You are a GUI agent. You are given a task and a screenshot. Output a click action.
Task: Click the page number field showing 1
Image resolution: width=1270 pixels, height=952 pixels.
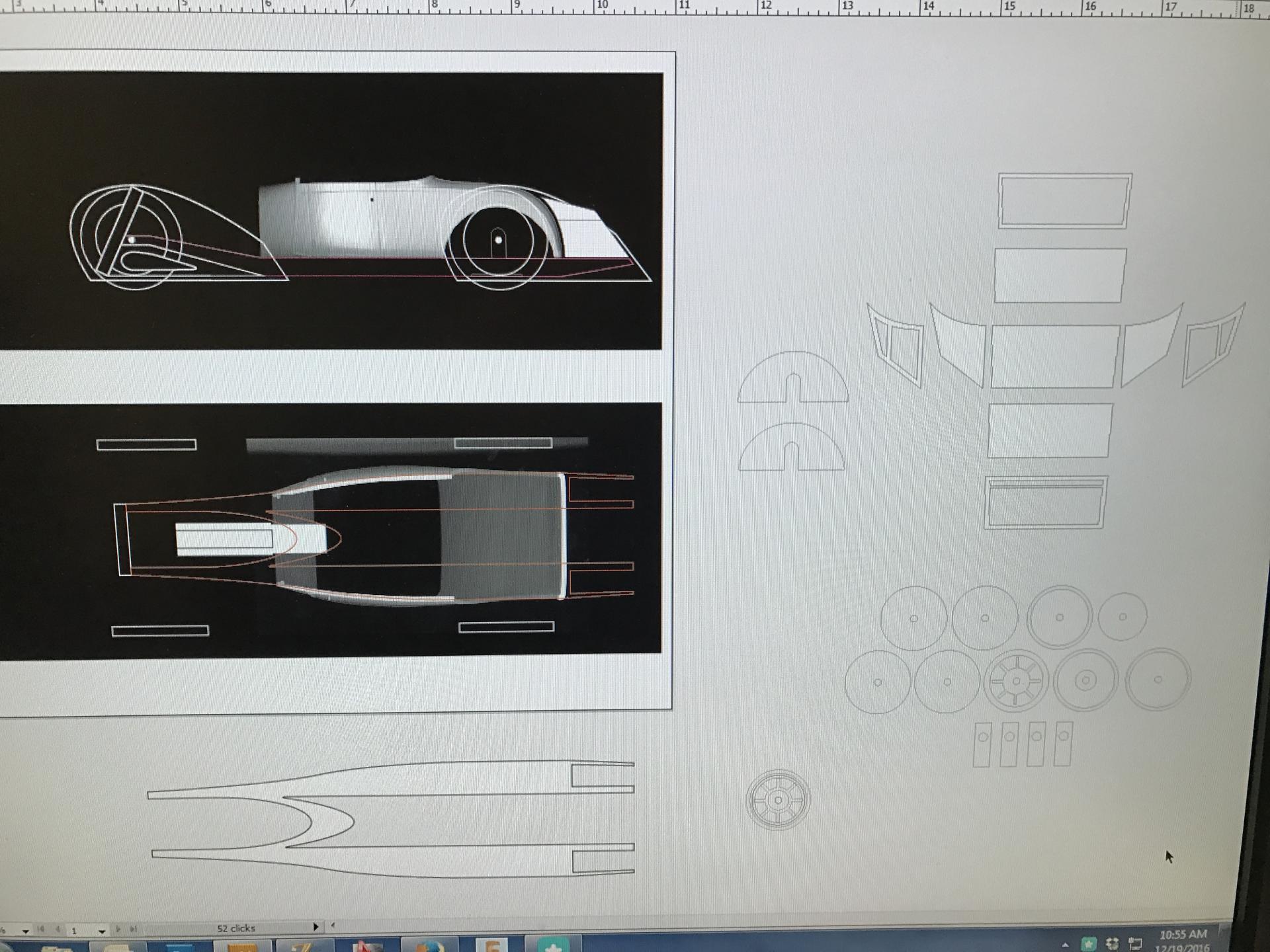pos(75,930)
